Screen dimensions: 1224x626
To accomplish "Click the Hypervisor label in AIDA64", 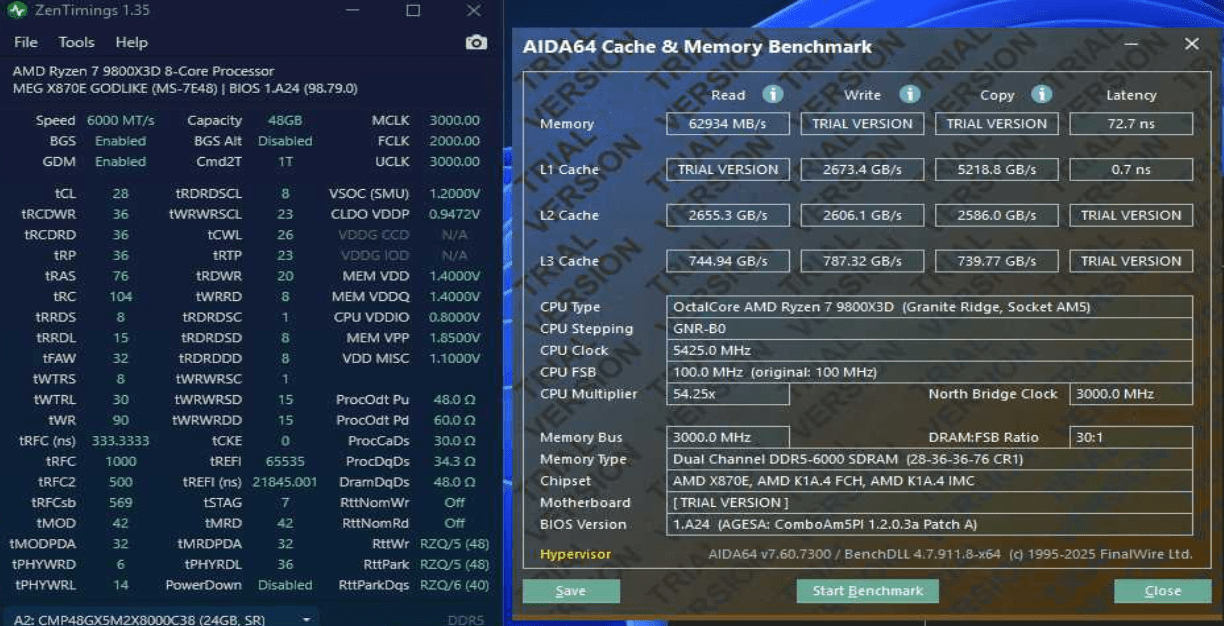I will coord(575,554).
